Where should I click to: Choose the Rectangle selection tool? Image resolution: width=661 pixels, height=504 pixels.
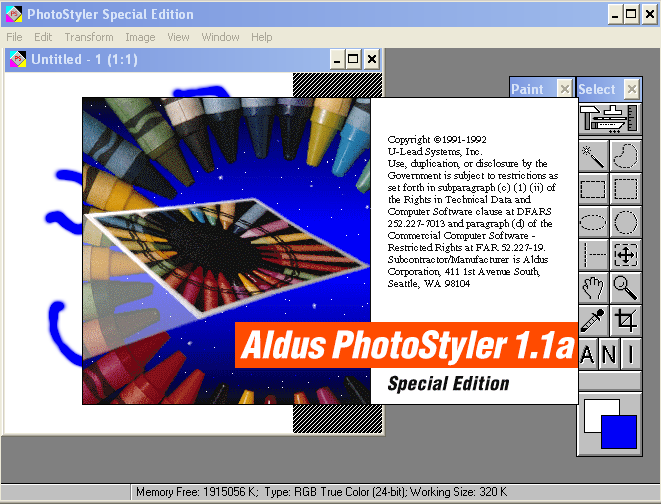pos(594,189)
